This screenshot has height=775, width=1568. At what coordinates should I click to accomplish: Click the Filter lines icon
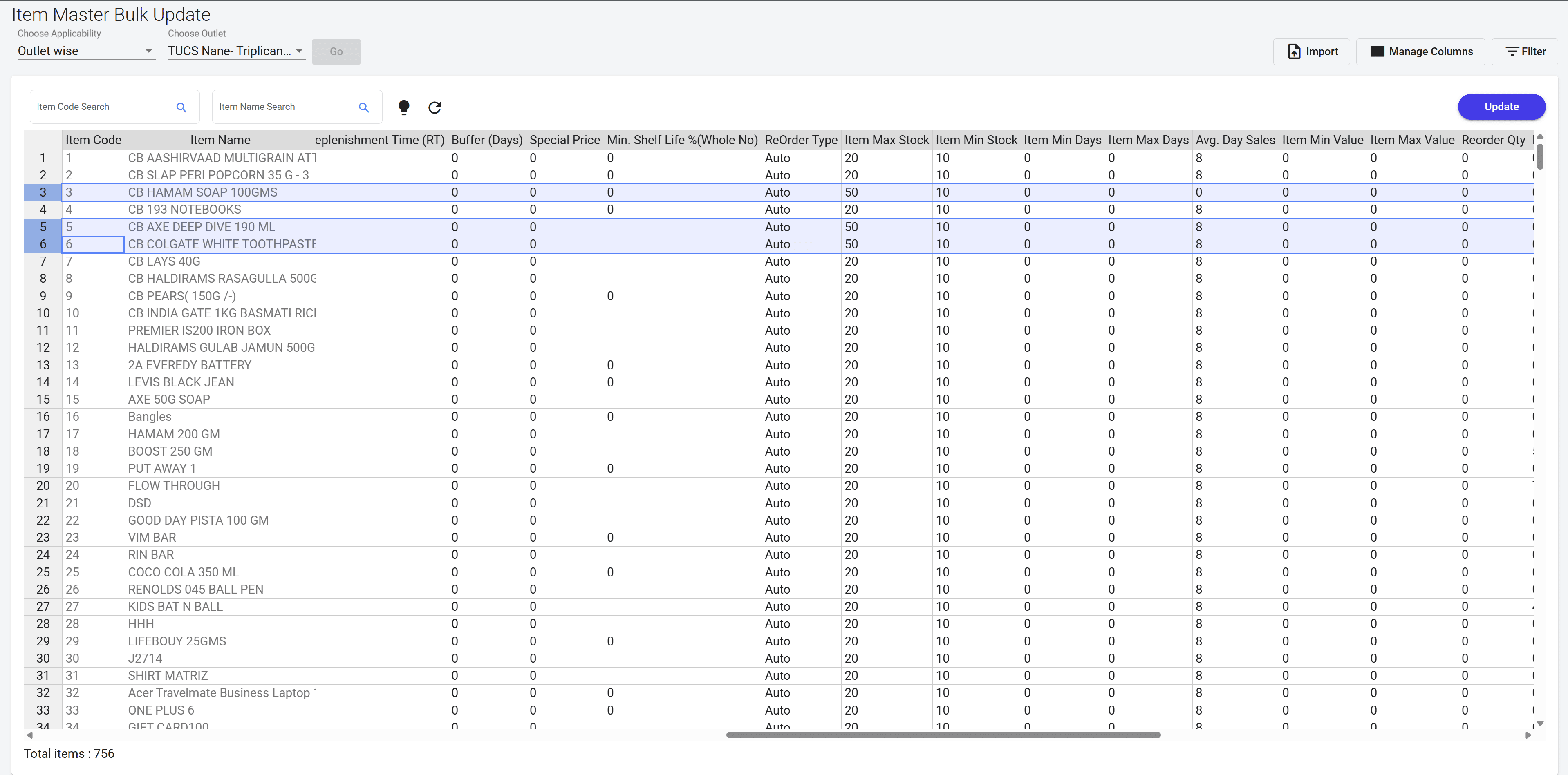point(1512,52)
